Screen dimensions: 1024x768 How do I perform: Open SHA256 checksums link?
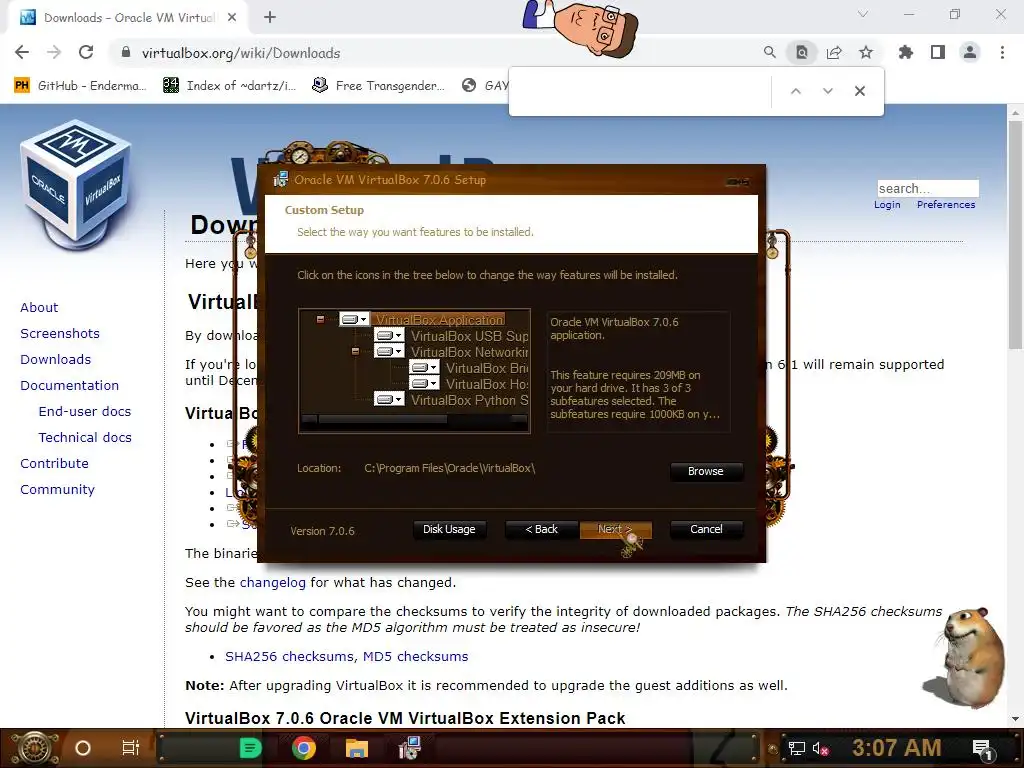click(x=289, y=656)
